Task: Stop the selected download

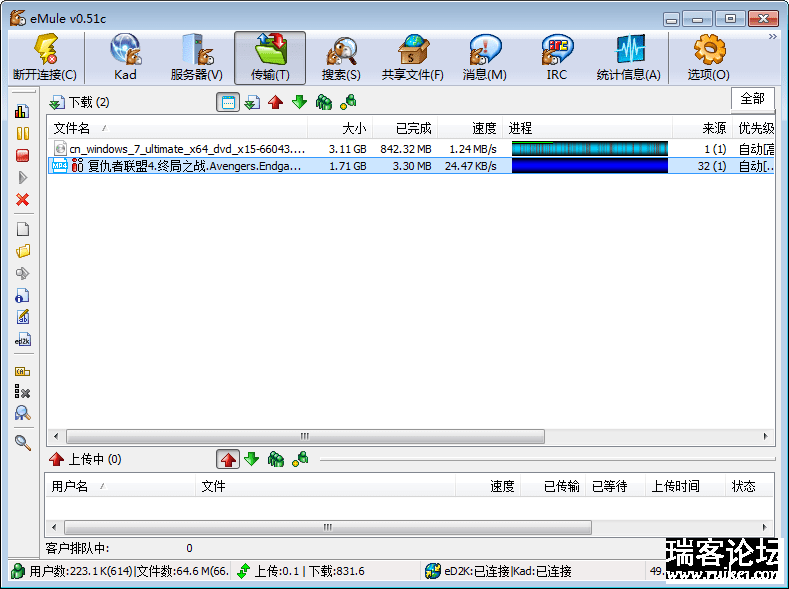Action: [23, 155]
